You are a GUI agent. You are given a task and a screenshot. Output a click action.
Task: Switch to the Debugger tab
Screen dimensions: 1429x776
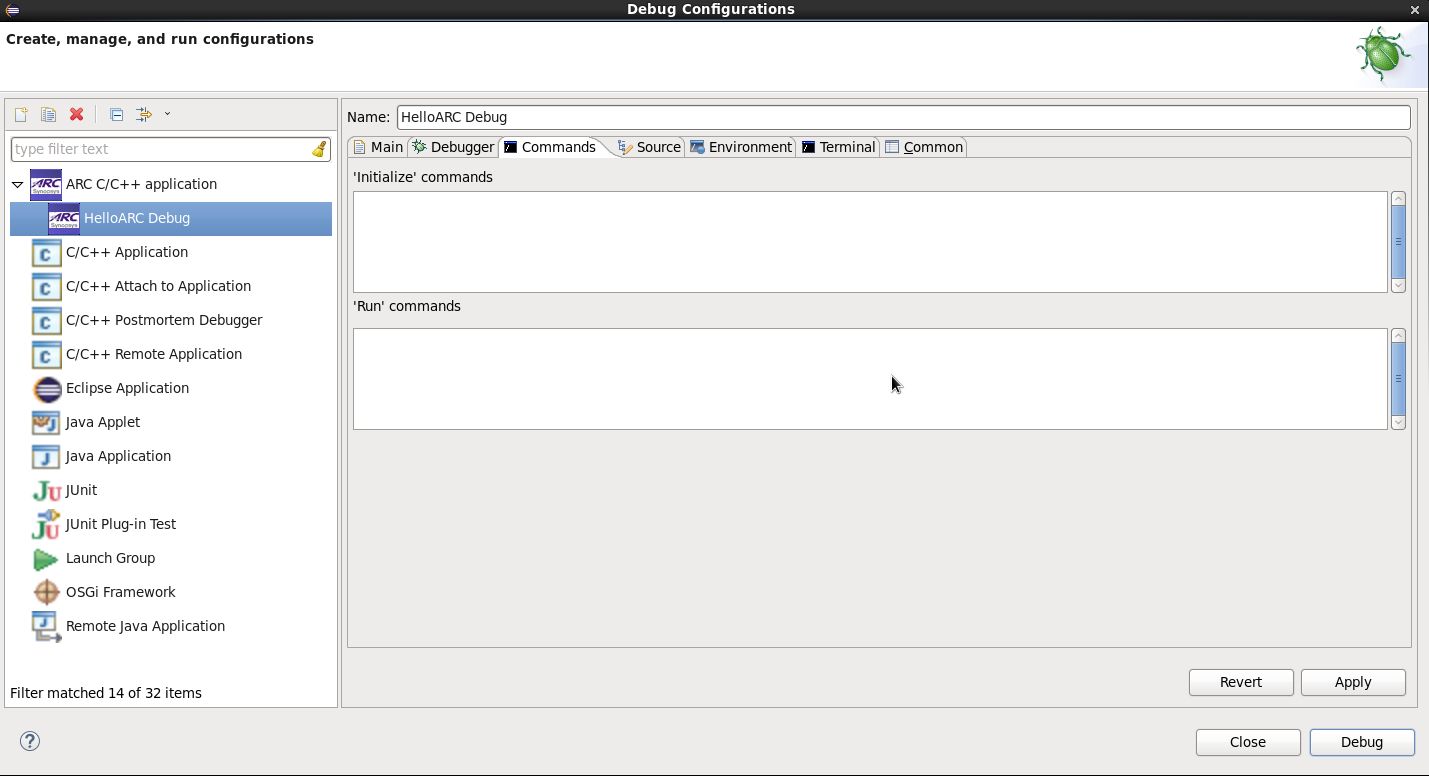[453, 147]
